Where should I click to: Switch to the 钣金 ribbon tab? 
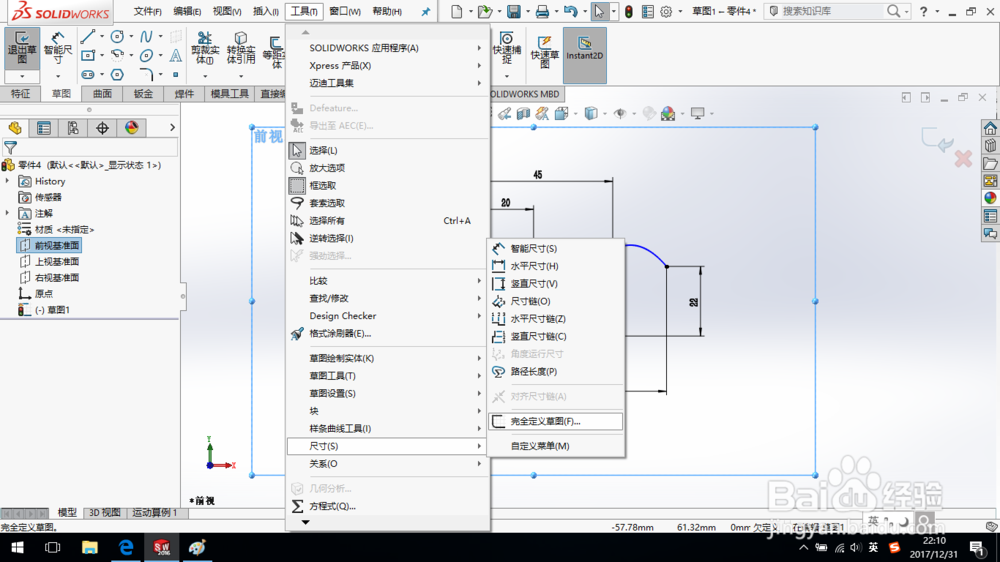coord(143,94)
